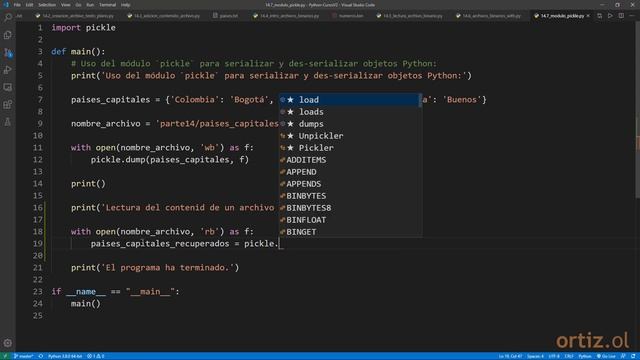Select the 'dumps' autocomplete suggestion

click(x=350, y=124)
